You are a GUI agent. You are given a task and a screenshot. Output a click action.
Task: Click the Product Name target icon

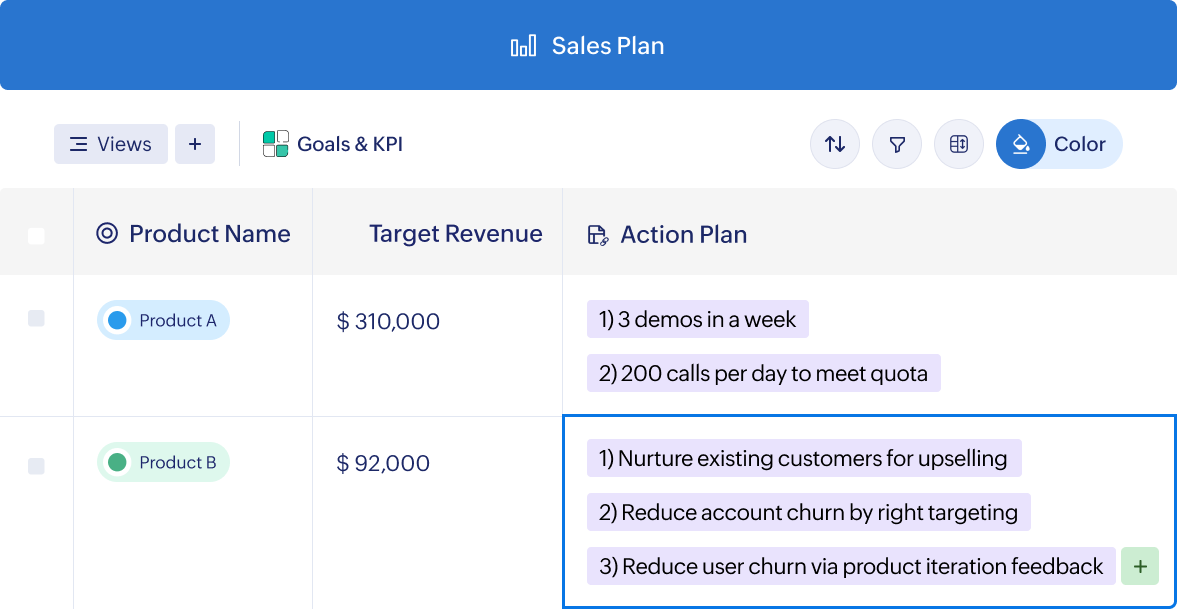click(x=107, y=234)
